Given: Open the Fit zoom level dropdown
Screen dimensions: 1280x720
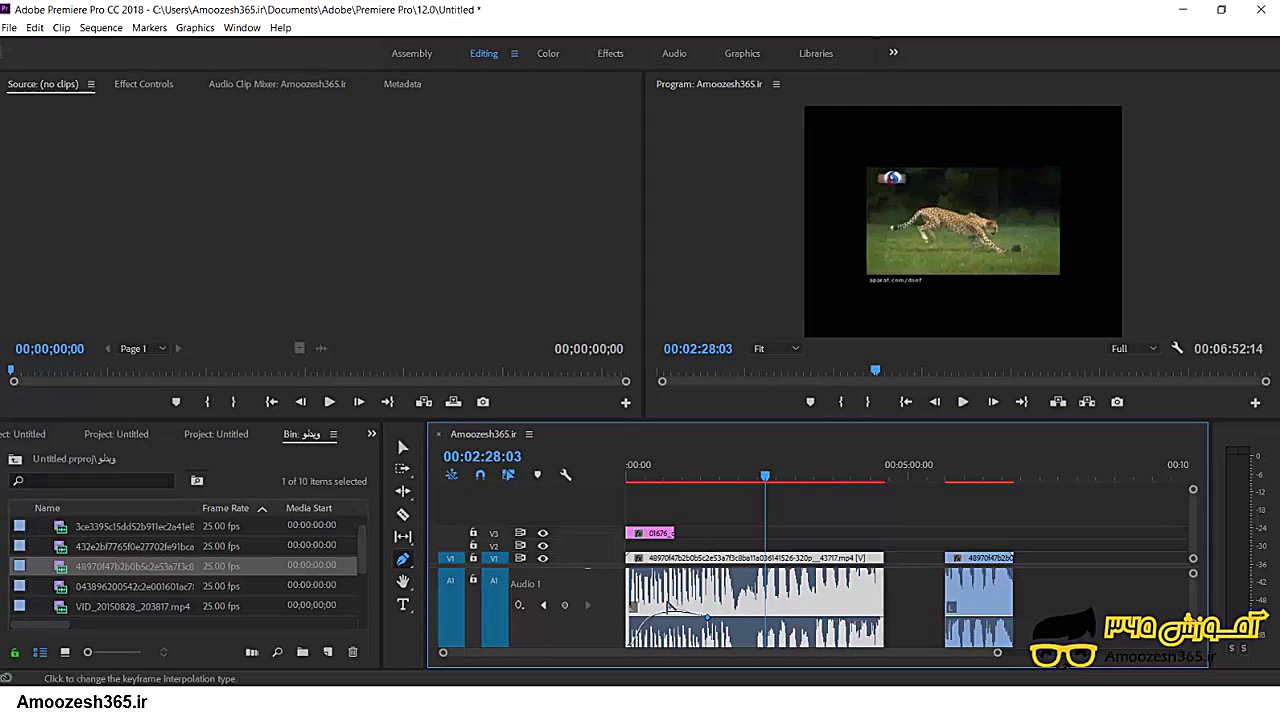Looking at the screenshot, I should click(776, 349).
